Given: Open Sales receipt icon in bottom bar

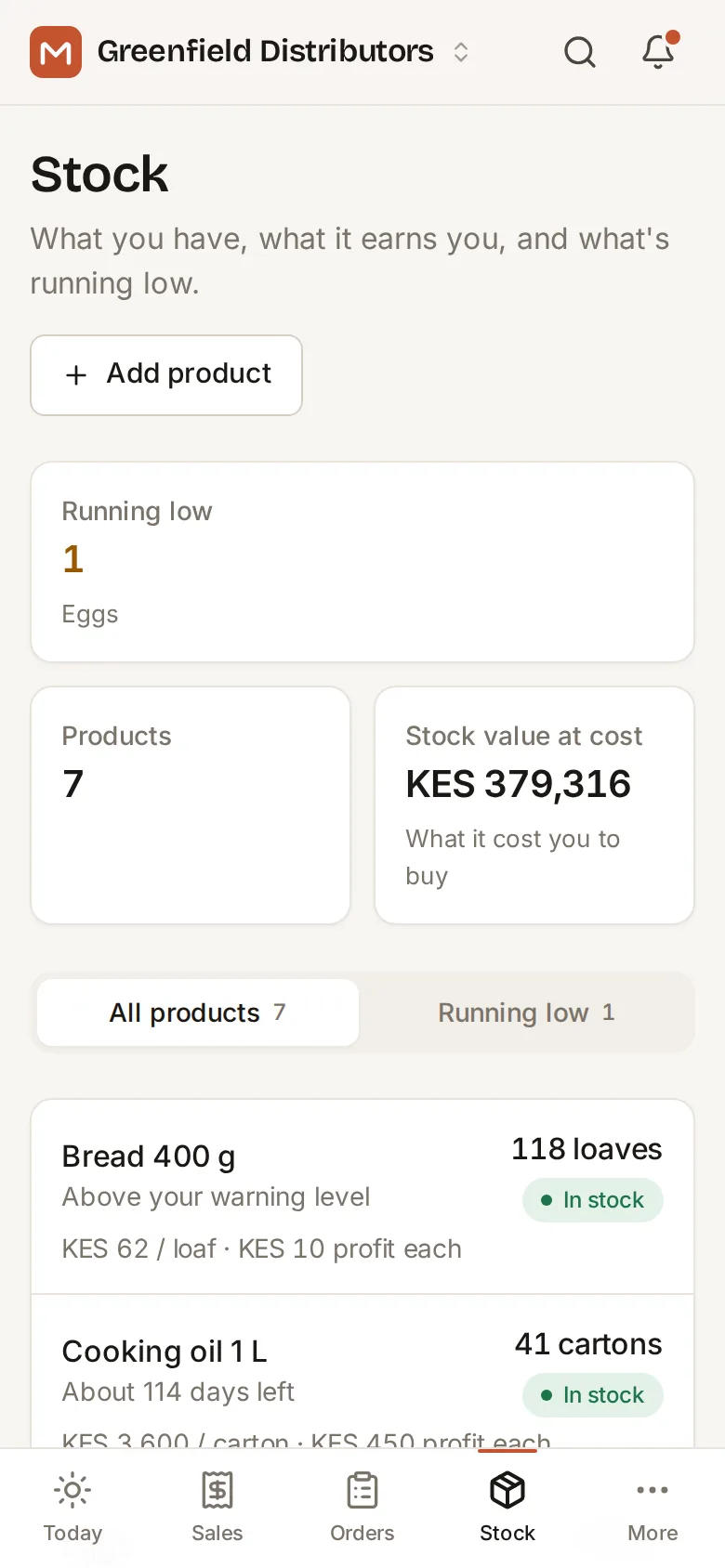Looking at the screenshot, I should click(217, 1490).
